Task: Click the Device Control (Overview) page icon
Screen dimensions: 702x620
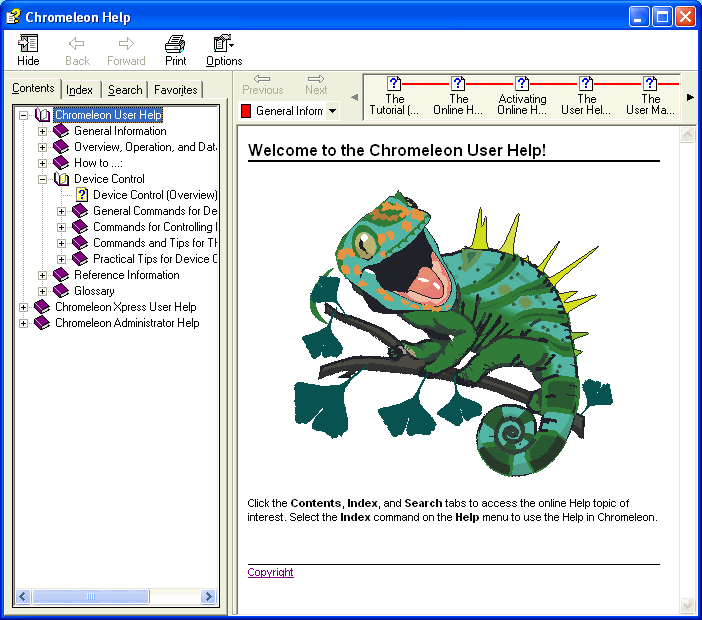Action: (x=81, y=195)
